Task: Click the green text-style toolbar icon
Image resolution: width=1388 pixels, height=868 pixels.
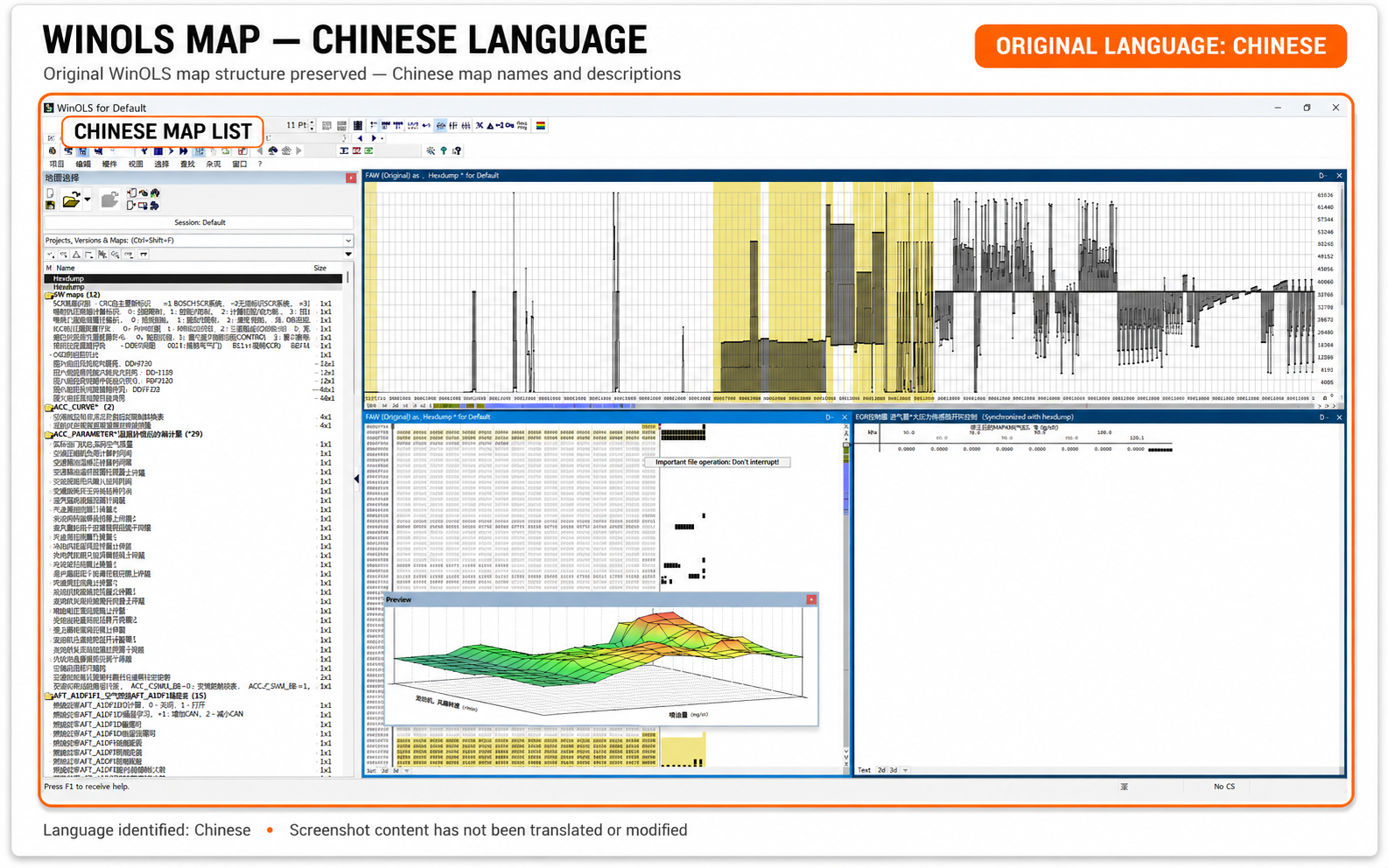Action: [368, 150]
